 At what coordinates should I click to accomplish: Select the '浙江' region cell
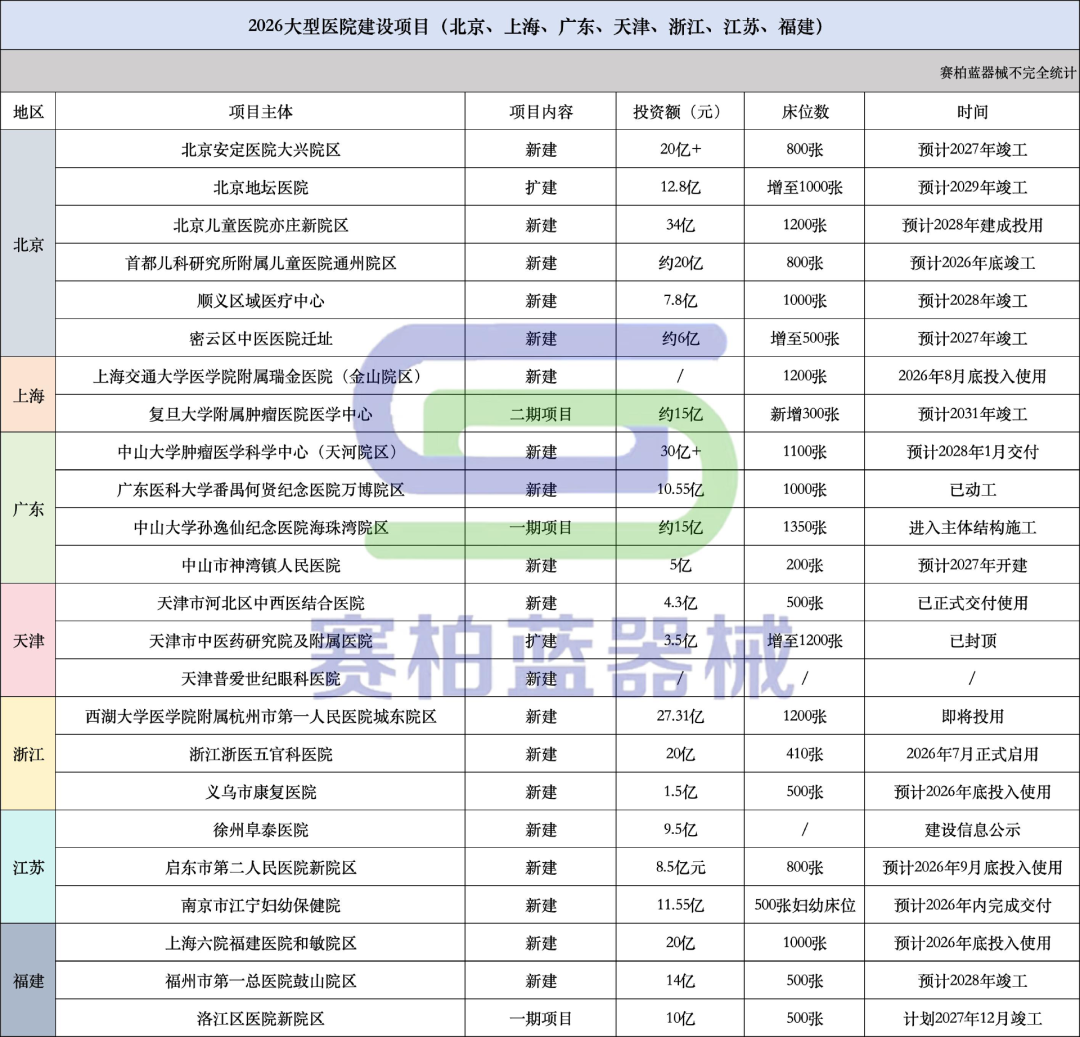click(28, 754)
